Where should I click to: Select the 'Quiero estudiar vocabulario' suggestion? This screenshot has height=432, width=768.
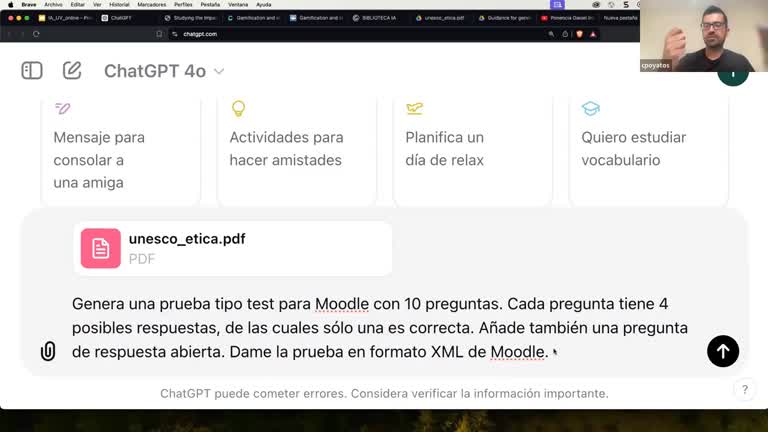(648, 152)
